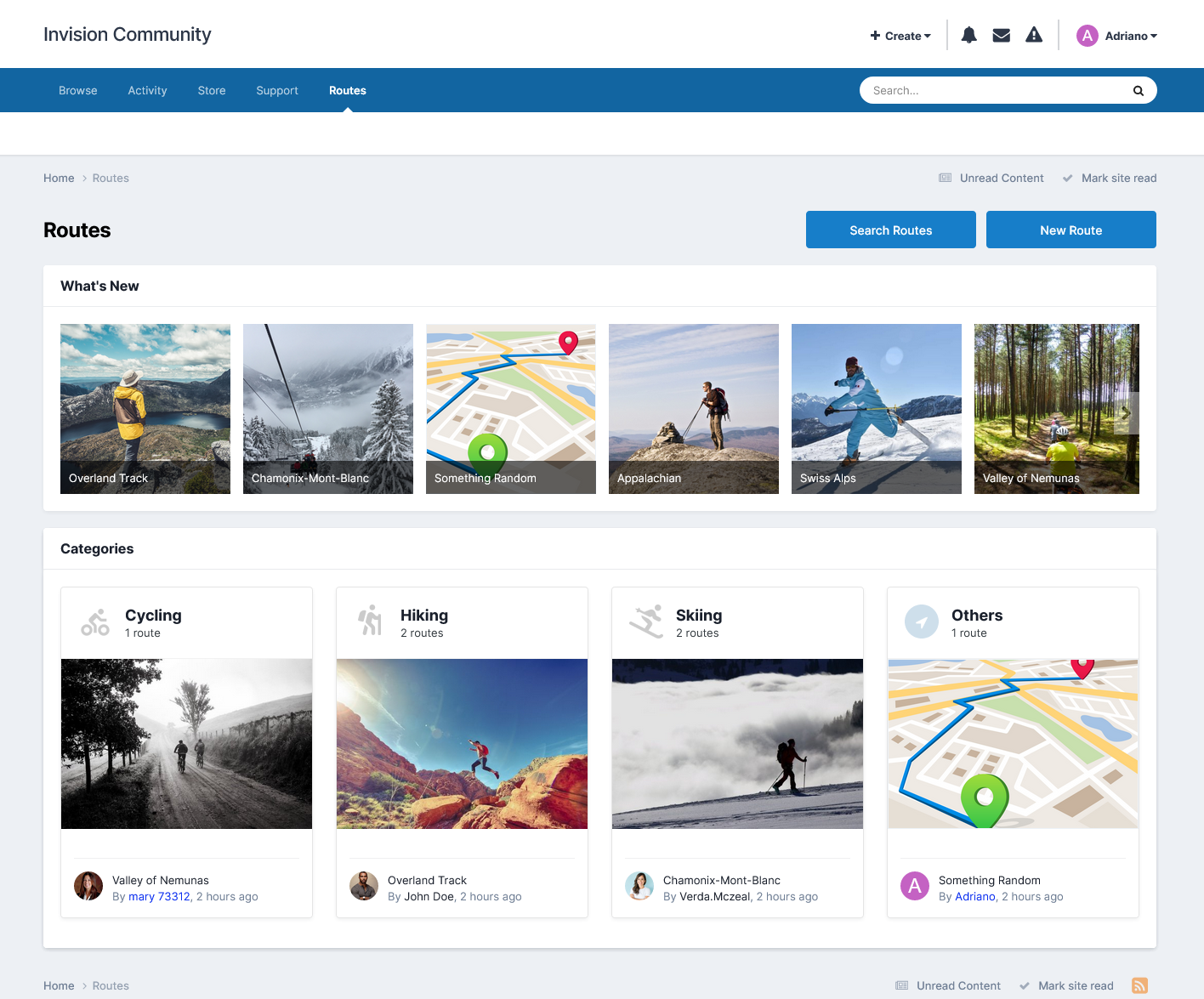Click the New Route button
1204x999 pixels.
click(x=1071, y=230)
